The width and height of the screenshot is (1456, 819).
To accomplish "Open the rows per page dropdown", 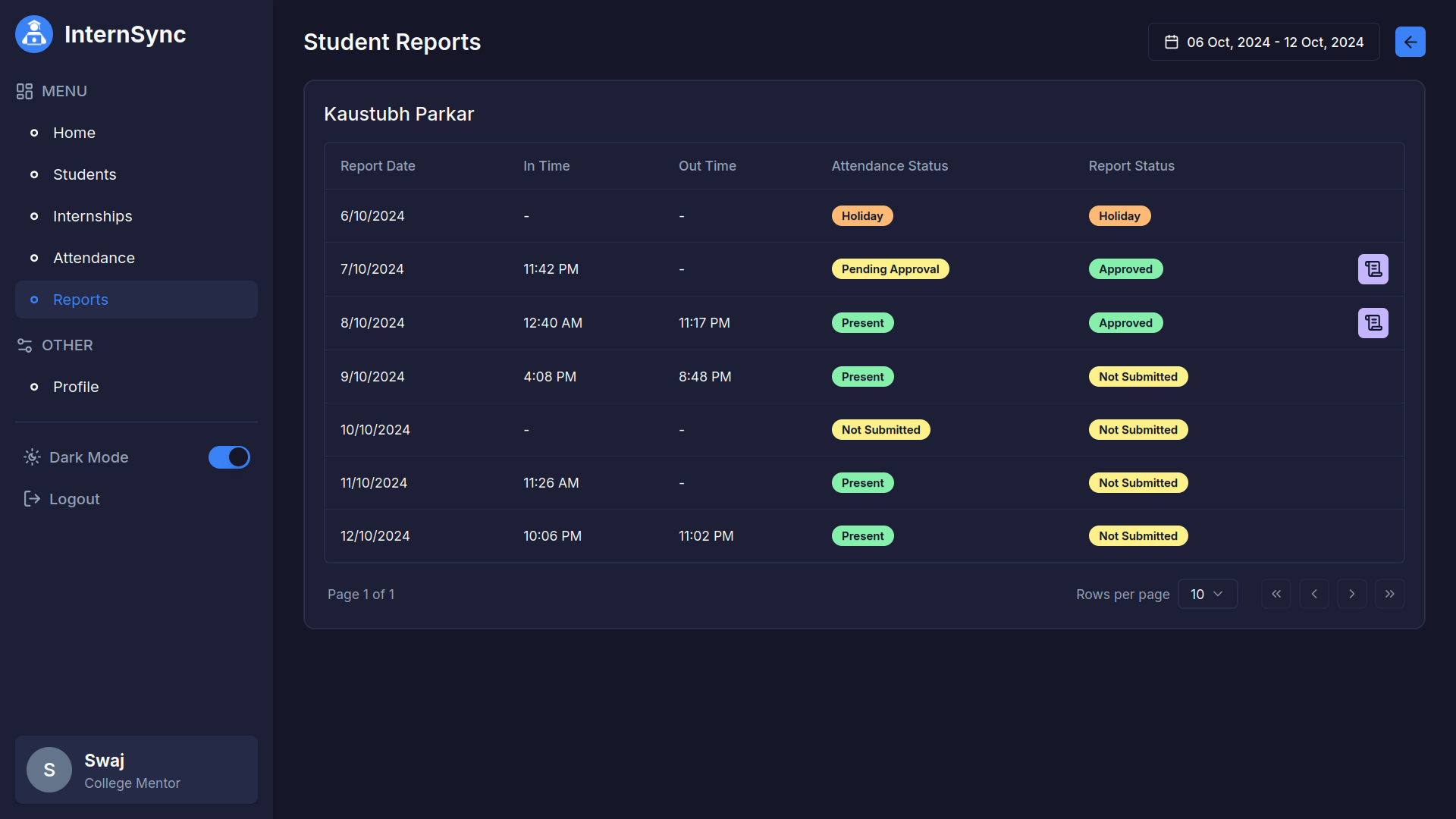I will tap(1207, 594).
